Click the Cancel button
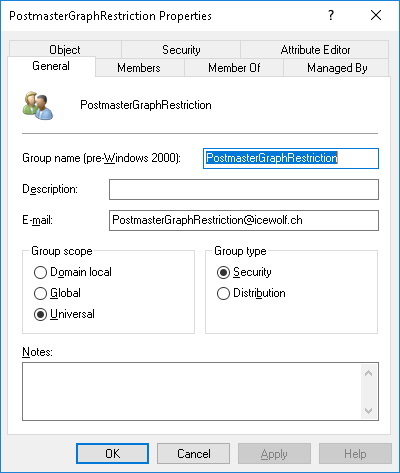 194,454
